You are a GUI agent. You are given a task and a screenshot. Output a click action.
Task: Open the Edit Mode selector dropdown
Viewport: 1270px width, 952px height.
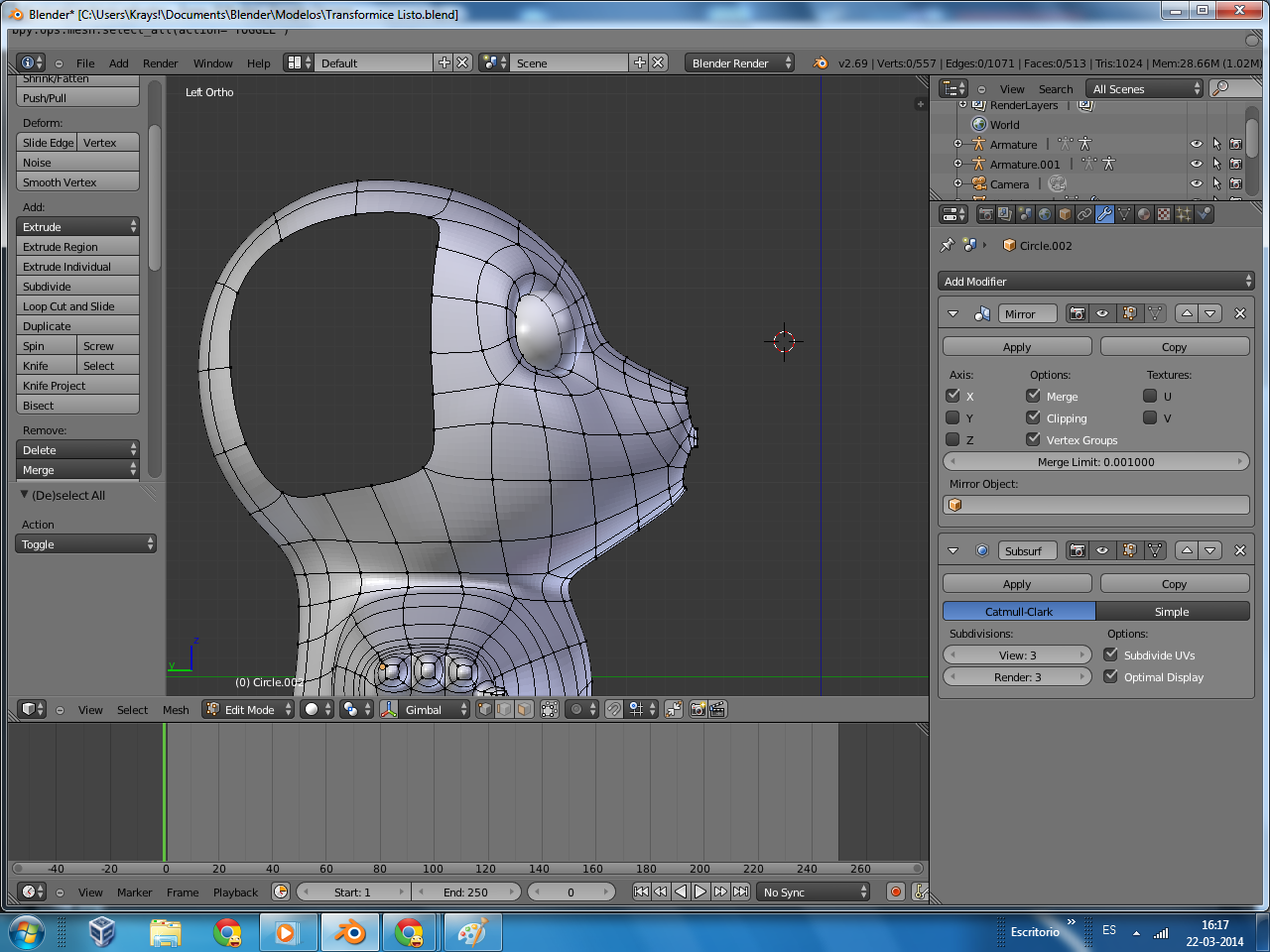point(249,709)
